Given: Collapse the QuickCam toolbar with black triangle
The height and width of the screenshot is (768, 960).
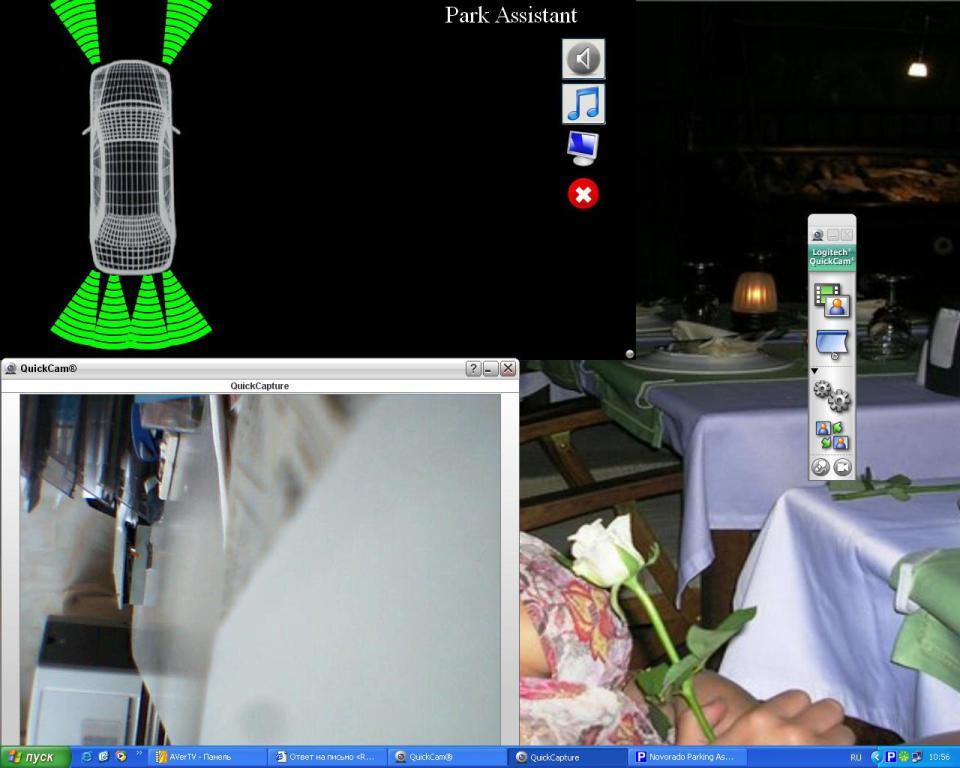Looking at the screenshot, I should coord(814,371).
